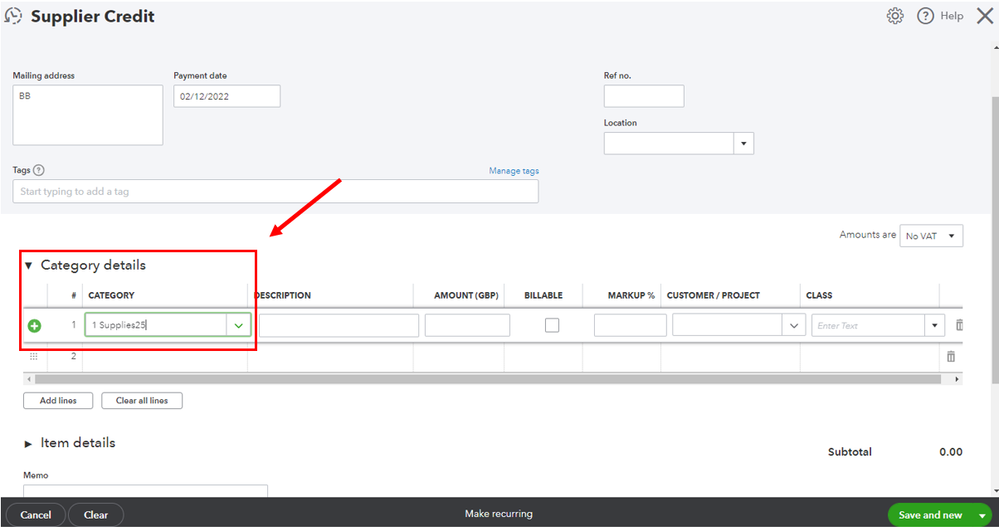Viewport: 999px width, 531px height.
Task: Click the Ref no. input field
Action: (644, 96)
